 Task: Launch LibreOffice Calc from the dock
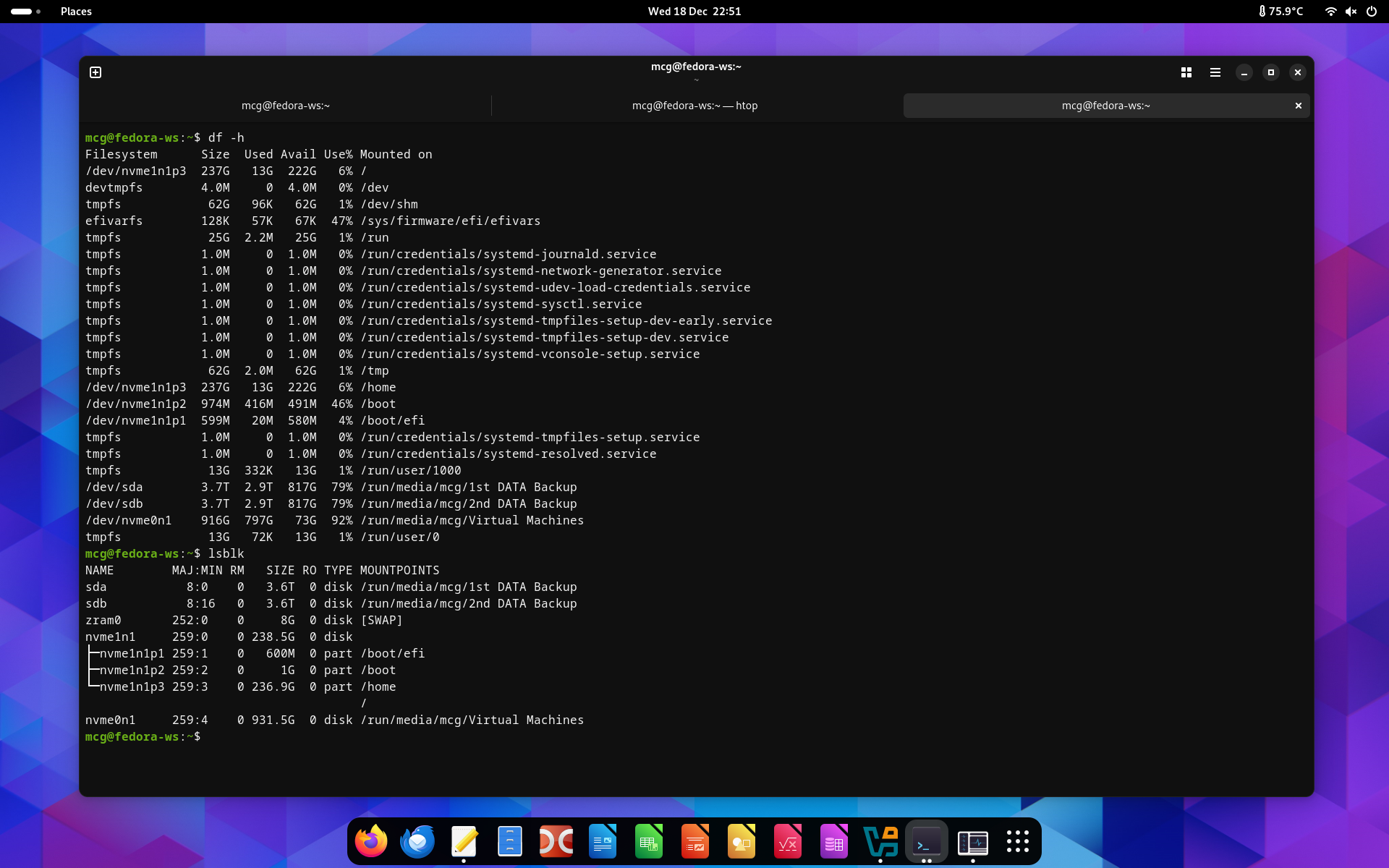pyautogui.click(x=649, y=841)
